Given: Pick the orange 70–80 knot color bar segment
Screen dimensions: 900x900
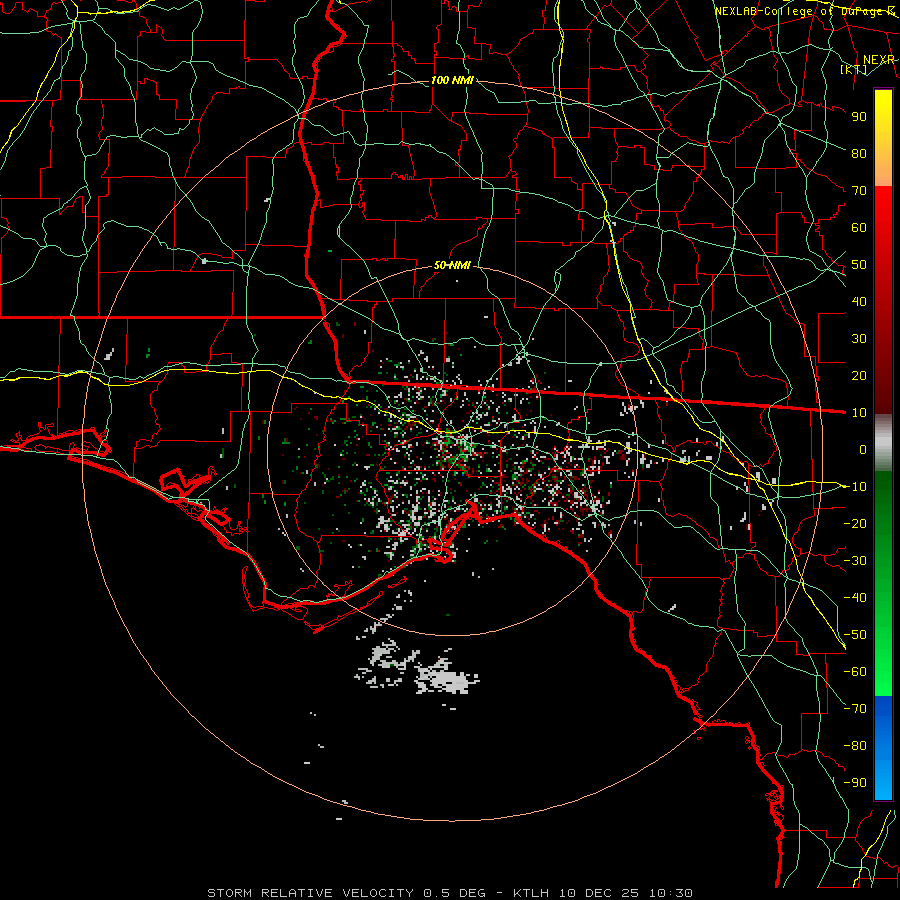Looking at the screenshot, I should pyautogui.click(x=883, y=168).
